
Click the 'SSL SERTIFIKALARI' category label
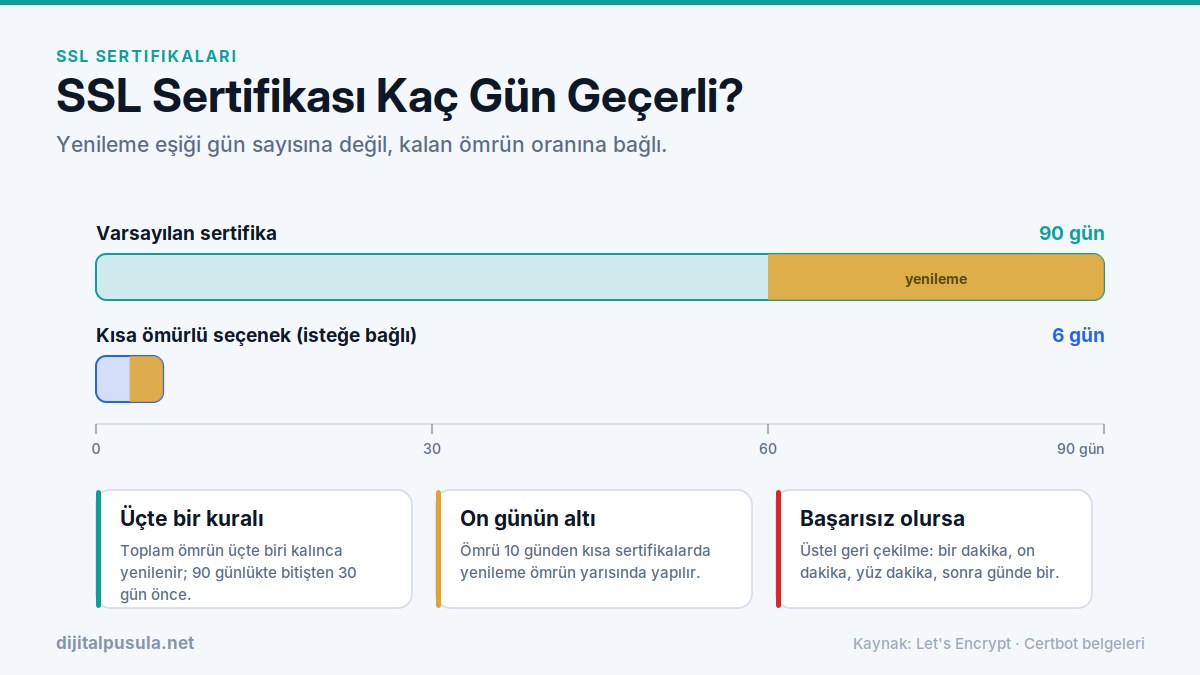coord(146,57)
